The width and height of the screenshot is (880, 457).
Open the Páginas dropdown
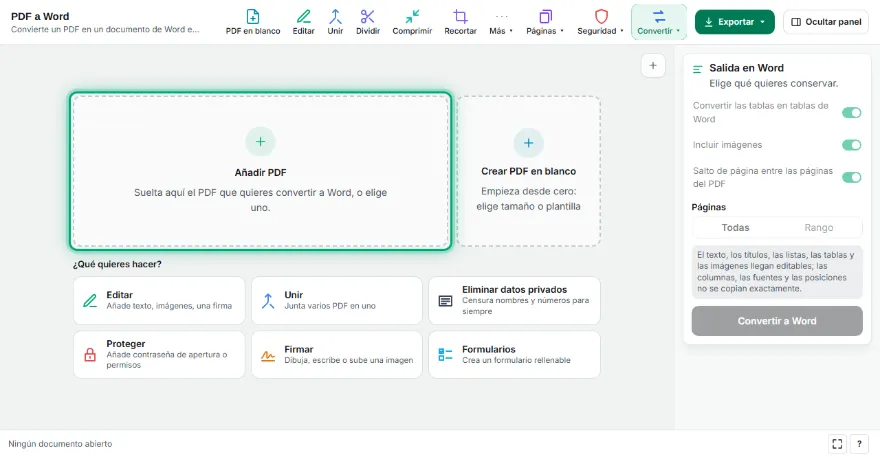pyautogui.click(x=545, y=22)
